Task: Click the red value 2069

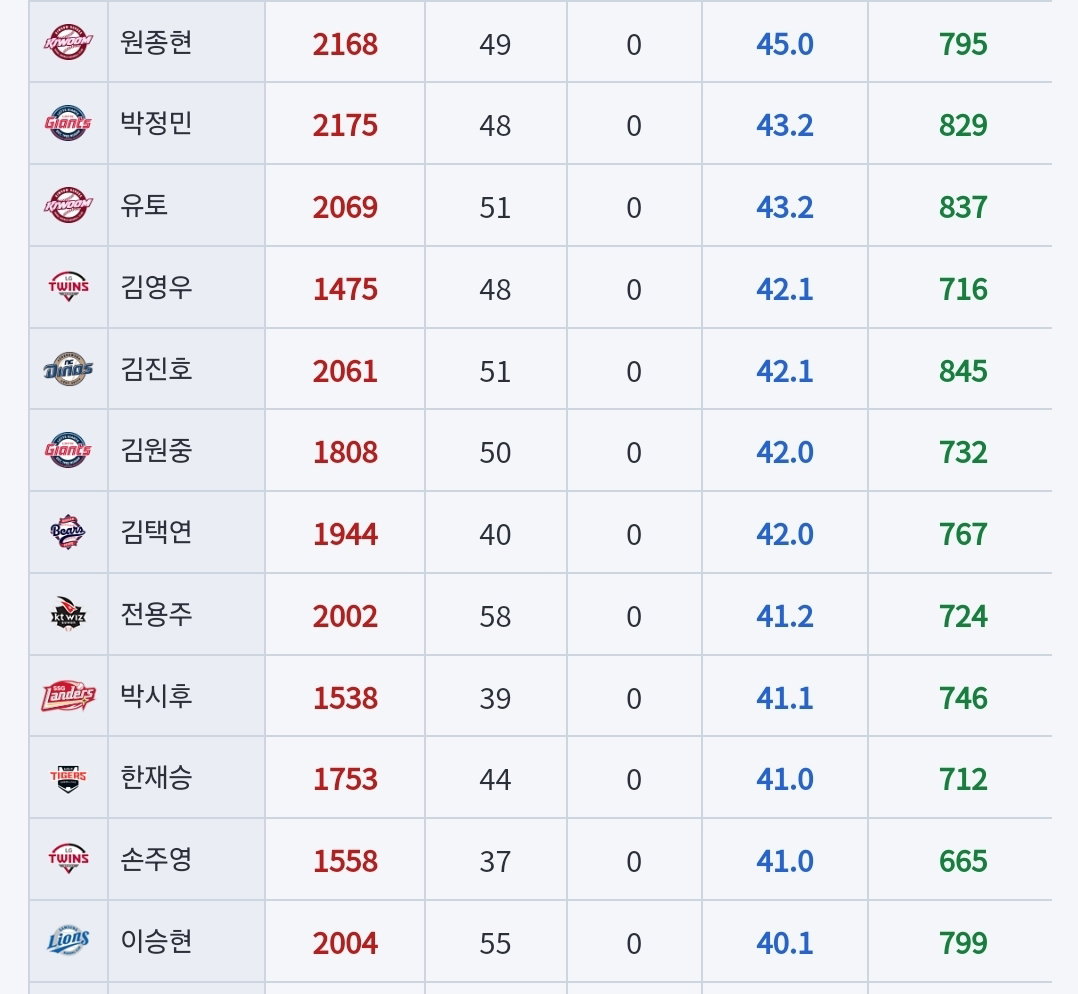Action: (345, 208)
